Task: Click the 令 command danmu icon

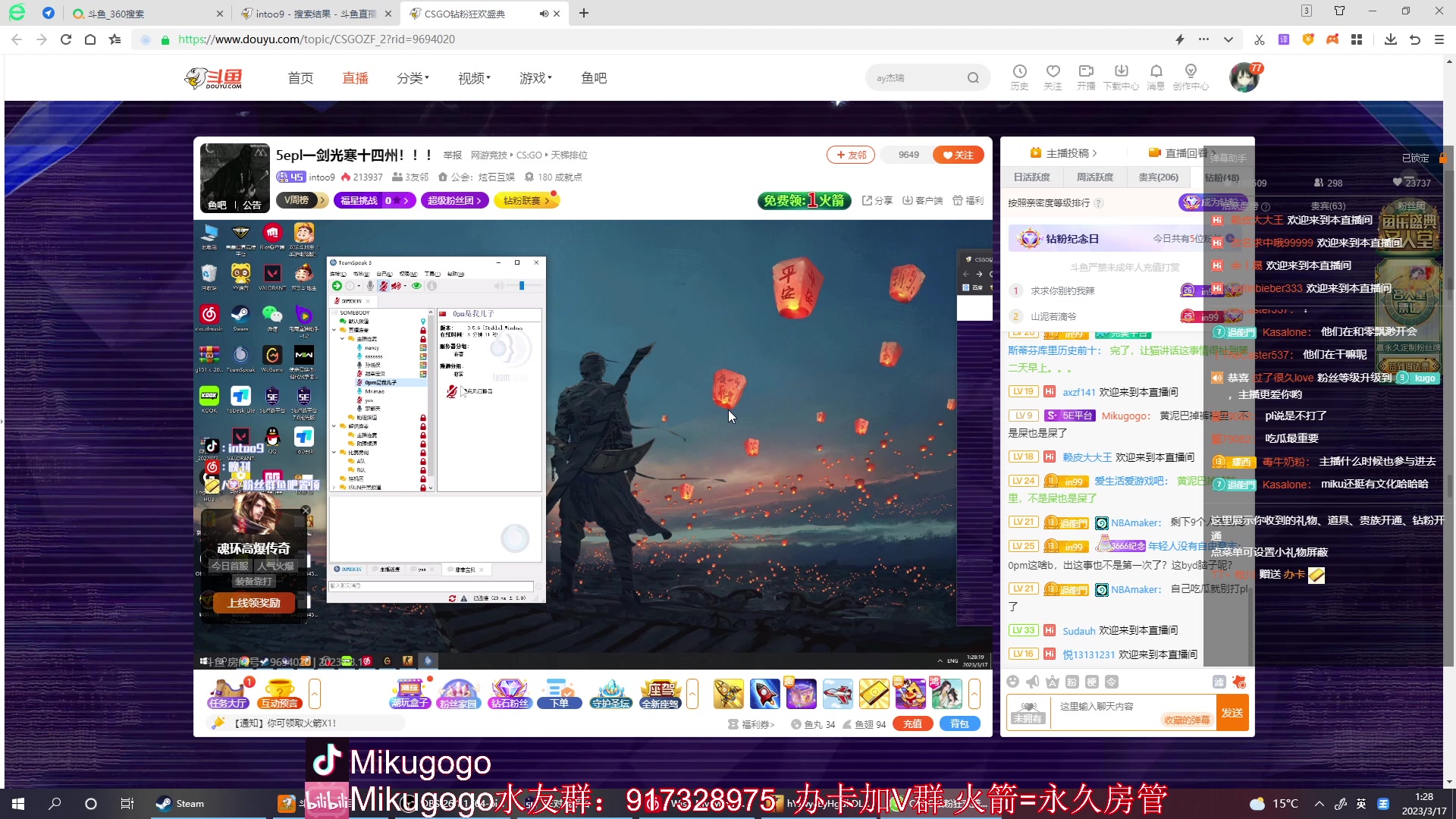Action: pos(1111,682)
